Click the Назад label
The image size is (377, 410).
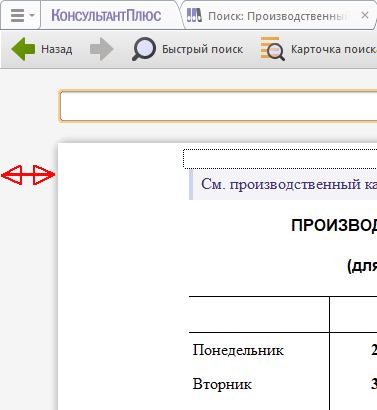(x=57, y=49)
